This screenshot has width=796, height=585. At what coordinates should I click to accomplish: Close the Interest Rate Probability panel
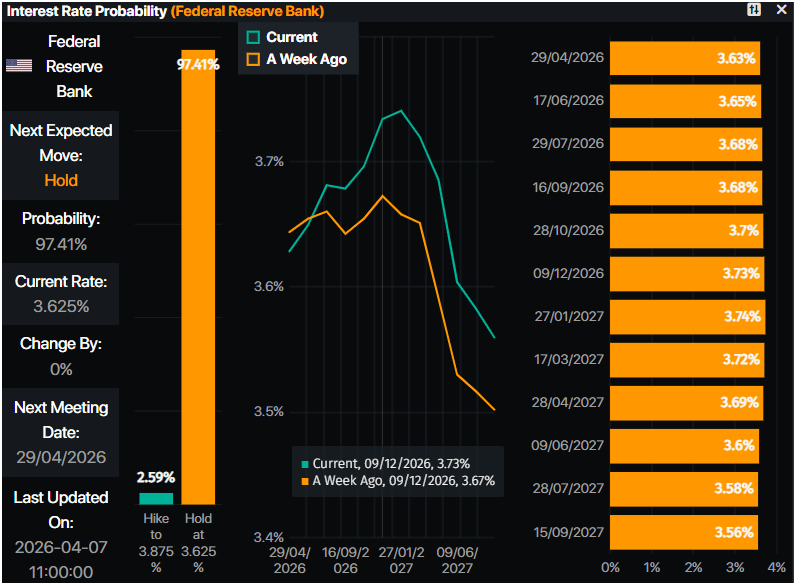[781, 10]
